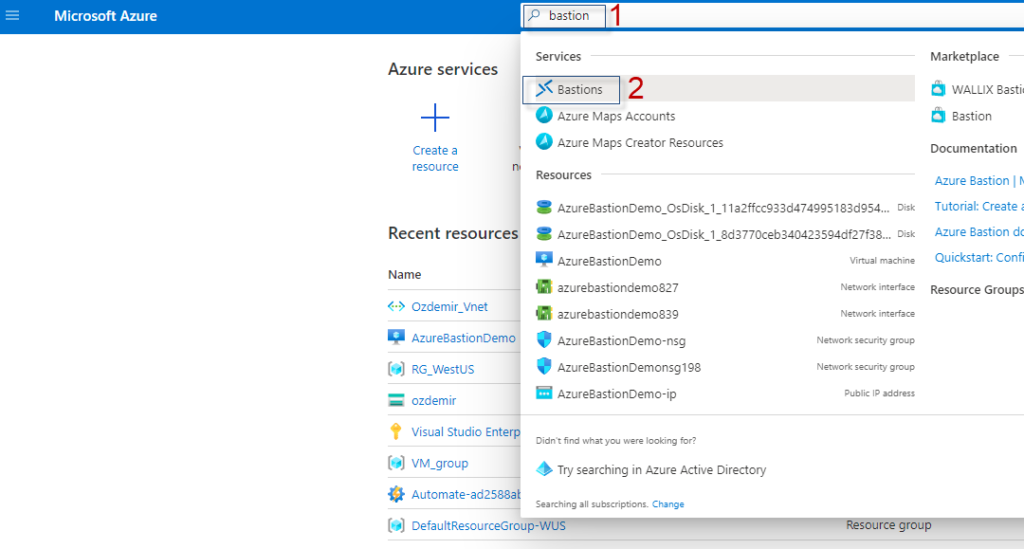Open AzureBastionDemo_OsDisk_1_11a2ffcc disk resource
Viewport: 1024px width, 549px height.
[x=725, y=208]
